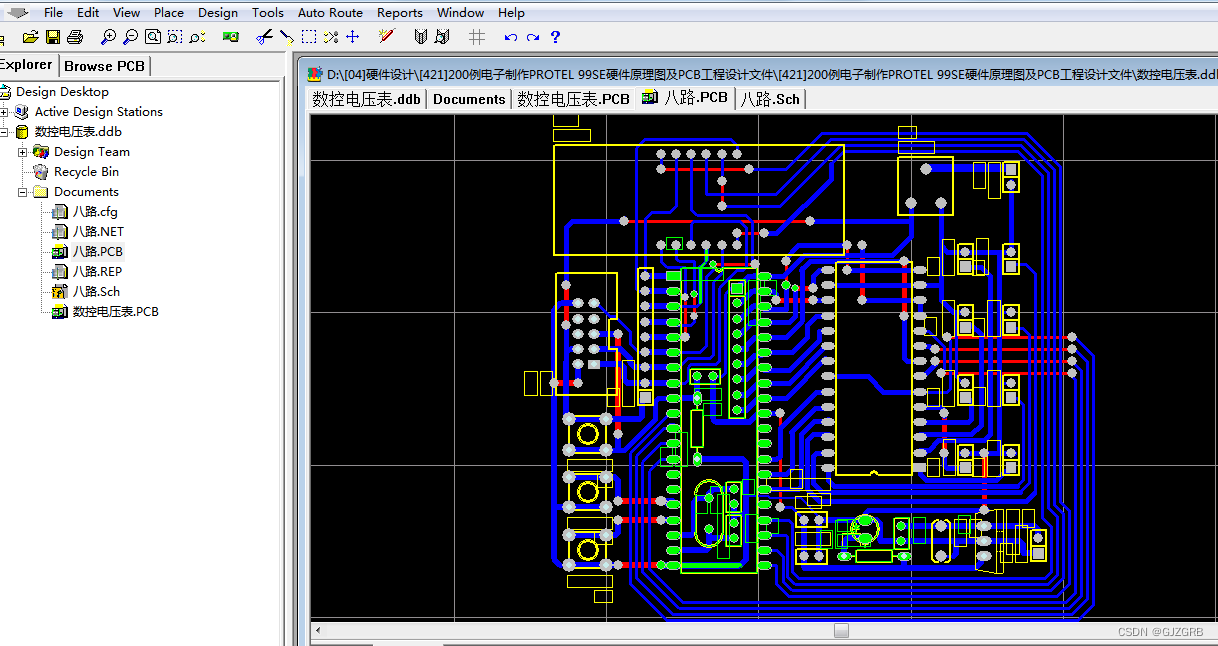The height and width of the screenshot is (646, 1218).
Task: Click the Print toolbar icon
Action: [x=74, y=36]
